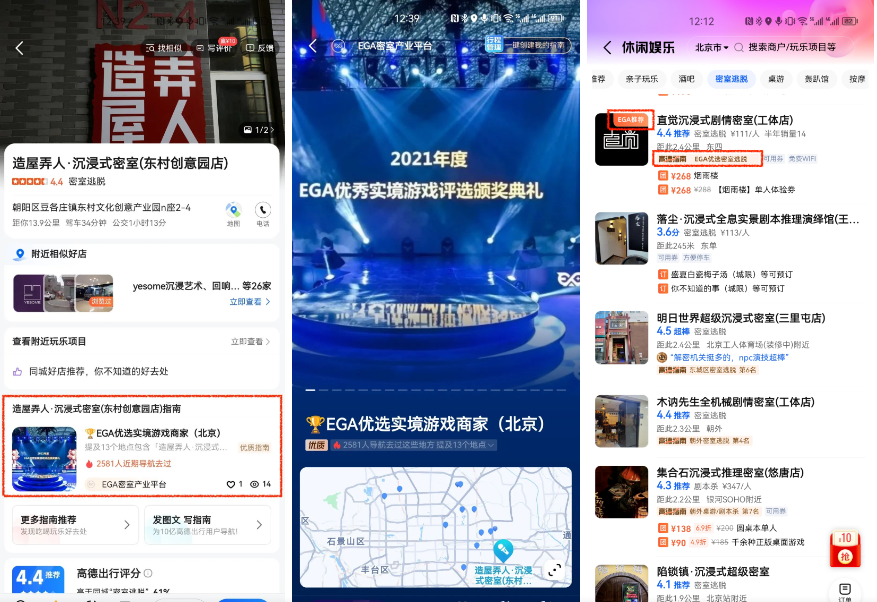The height and width of the screenshot is (602, 877).
Task: Click 立即查看 next to 查看附近玩乐项目
Action: 250,342
